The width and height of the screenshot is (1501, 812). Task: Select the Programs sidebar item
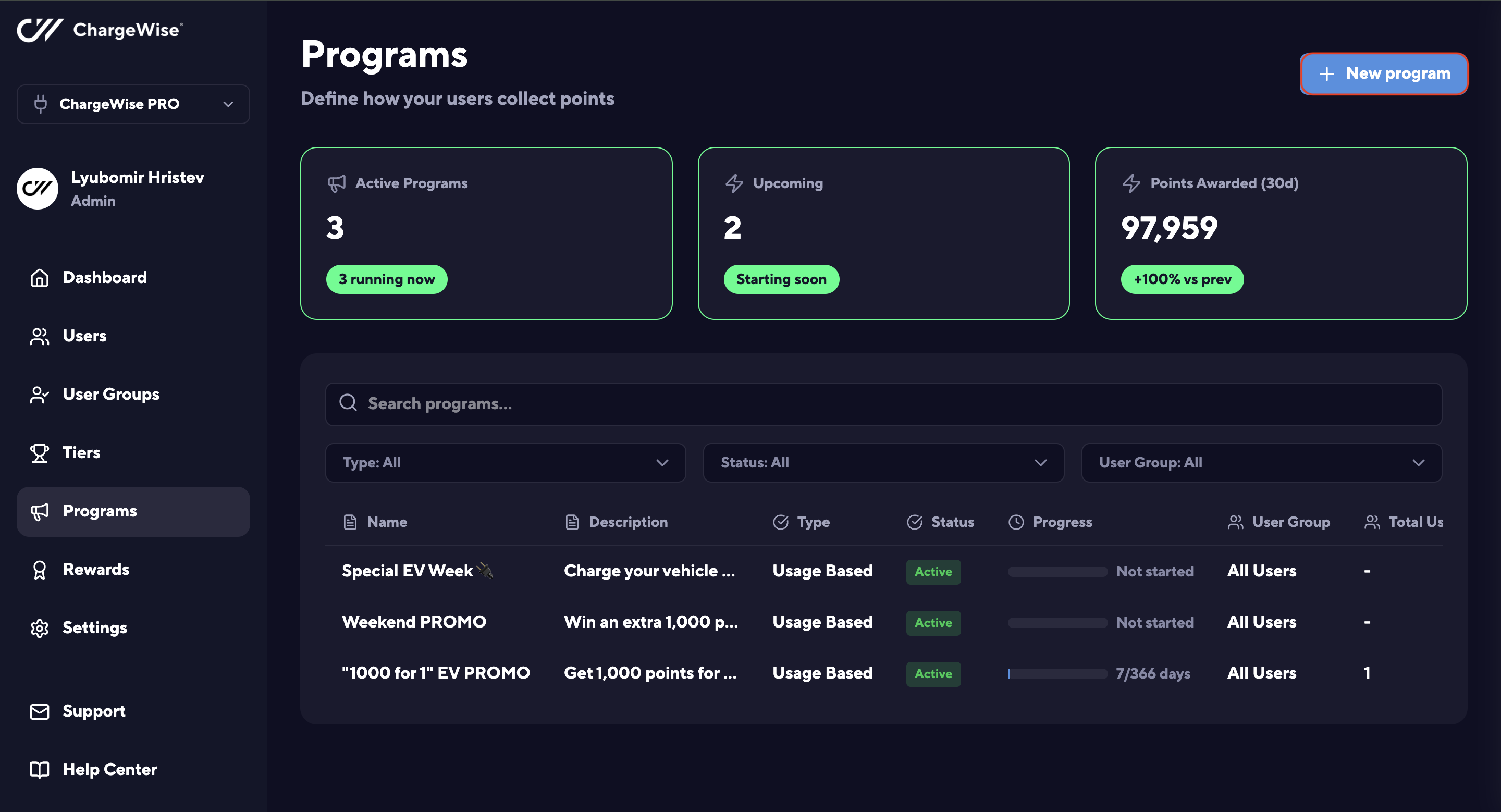click(x=133, y=511)
